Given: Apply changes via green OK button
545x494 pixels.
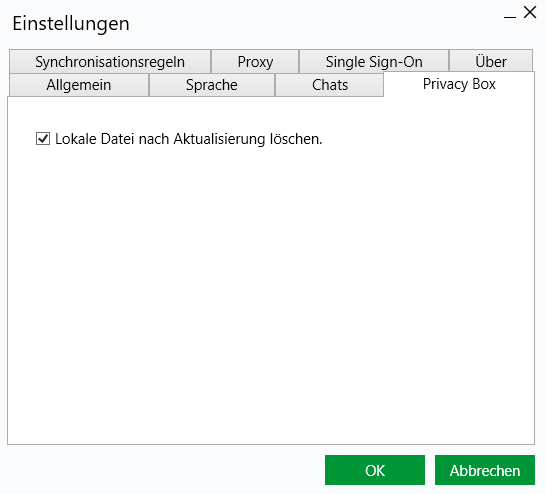Looking at the screenshot, I should tap(375, 470).
